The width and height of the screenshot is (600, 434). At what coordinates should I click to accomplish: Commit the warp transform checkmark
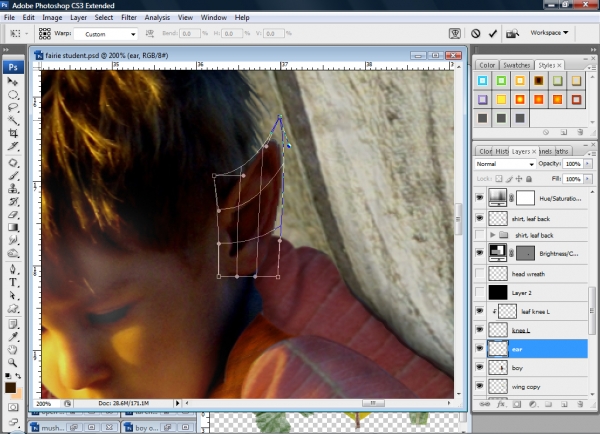[x=492, y=34]
